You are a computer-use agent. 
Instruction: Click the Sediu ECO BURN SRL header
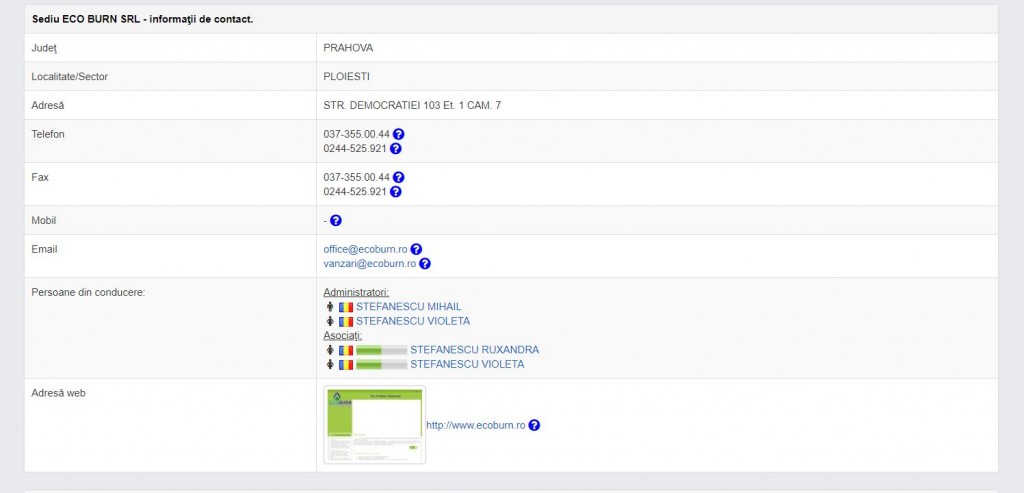(142, 19)
